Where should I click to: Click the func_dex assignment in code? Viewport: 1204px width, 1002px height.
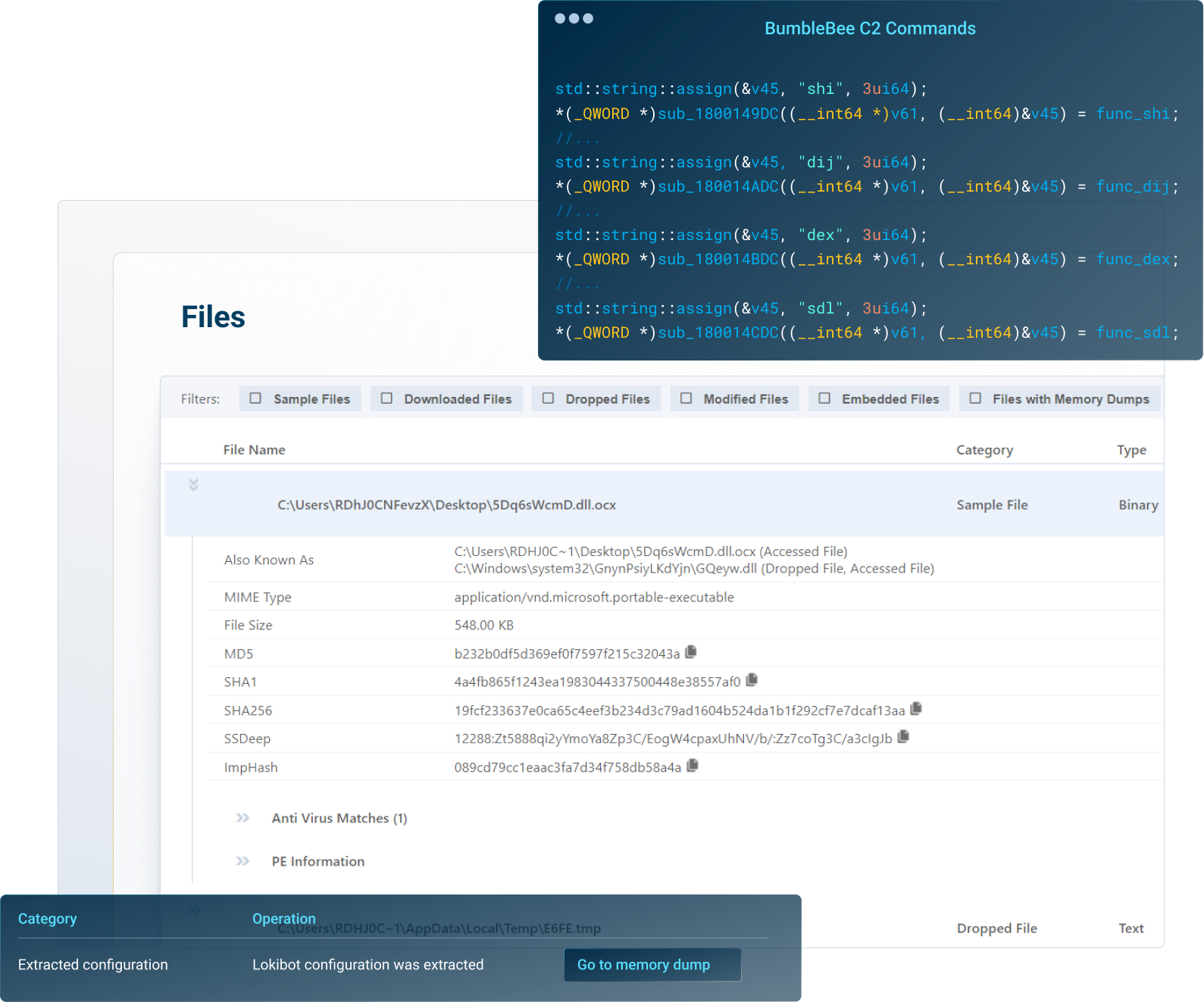(1133, 259)
